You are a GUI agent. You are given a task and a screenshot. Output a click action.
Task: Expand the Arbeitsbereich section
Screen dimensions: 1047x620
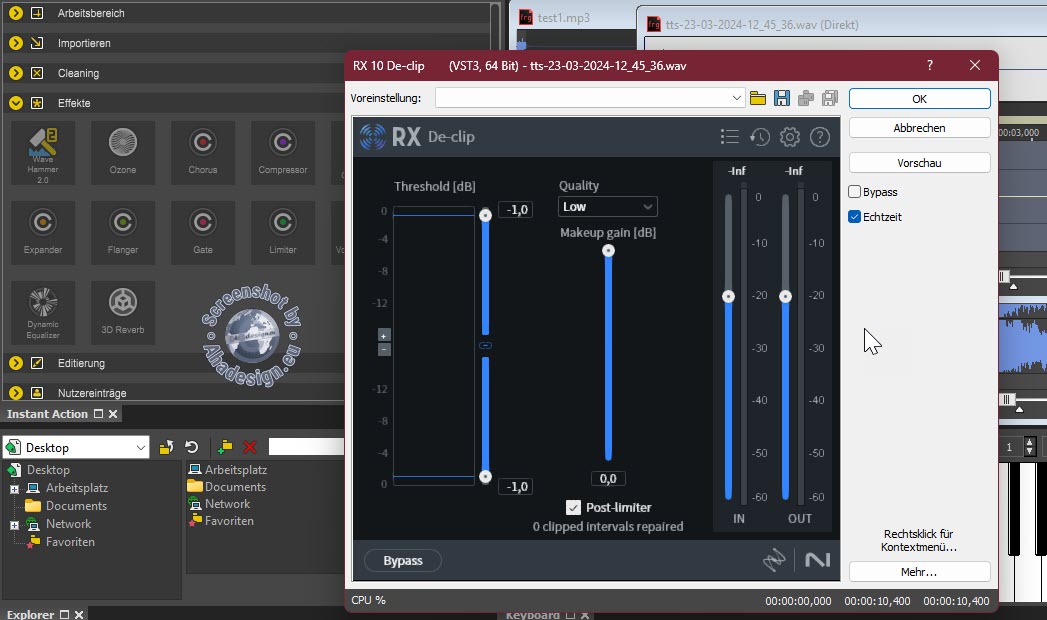coord(16,13)
